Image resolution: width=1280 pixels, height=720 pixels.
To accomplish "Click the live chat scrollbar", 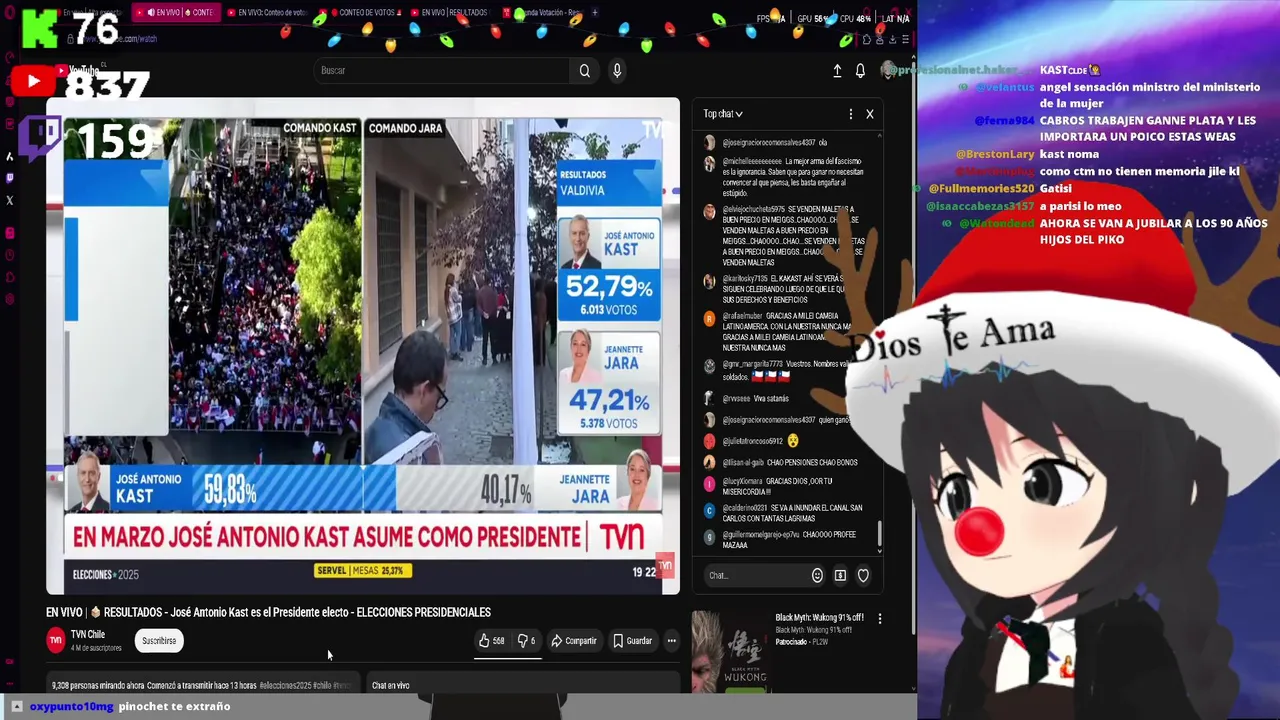I will point(880,535).
